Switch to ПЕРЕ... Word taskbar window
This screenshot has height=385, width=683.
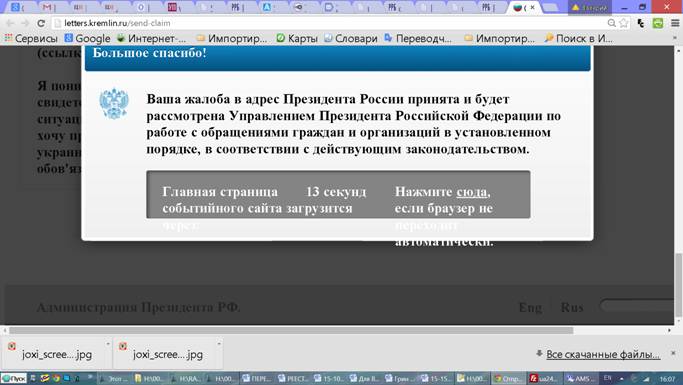point(257,378)
